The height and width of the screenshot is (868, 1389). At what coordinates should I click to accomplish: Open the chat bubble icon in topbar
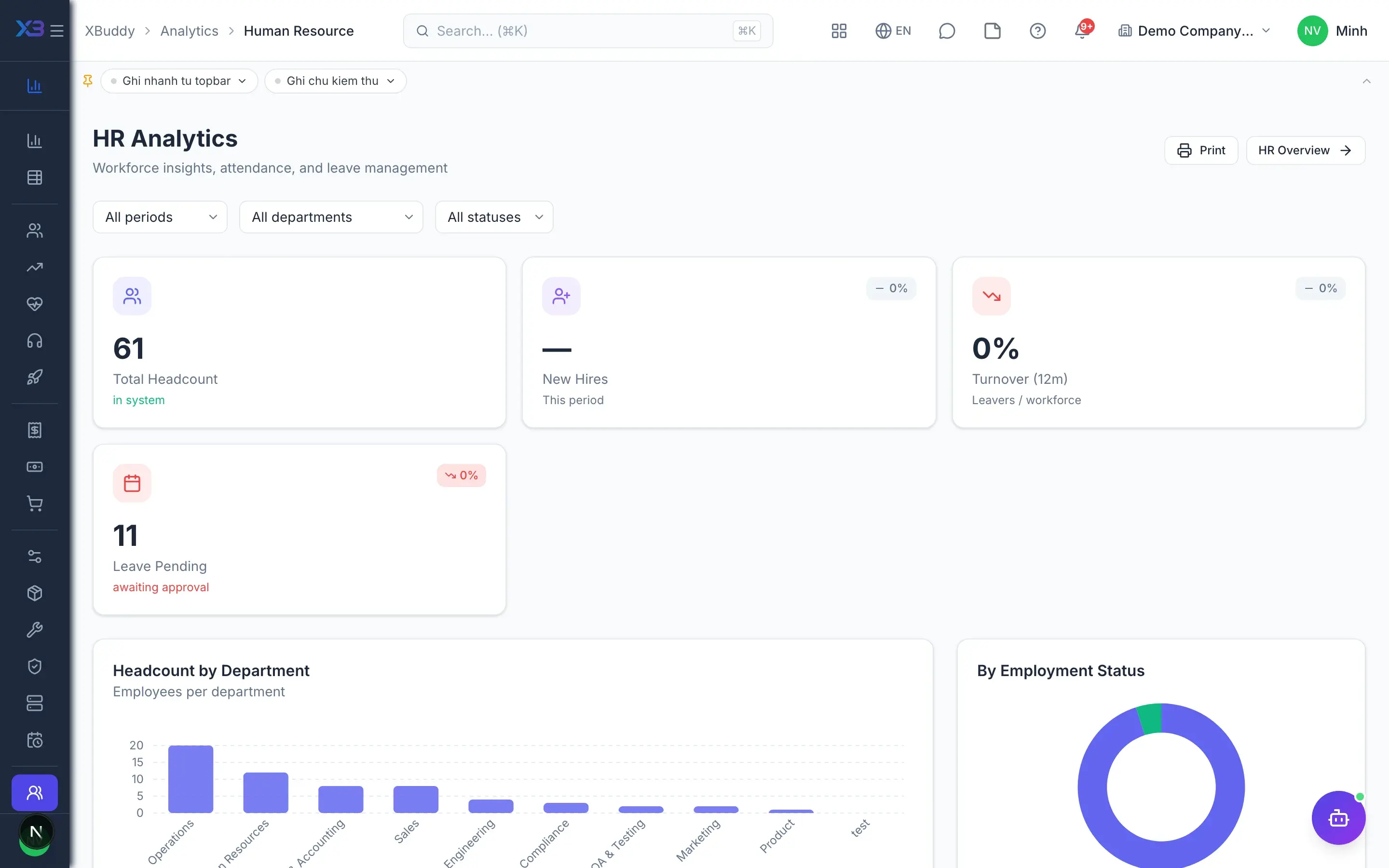click(x=946, y=30)
